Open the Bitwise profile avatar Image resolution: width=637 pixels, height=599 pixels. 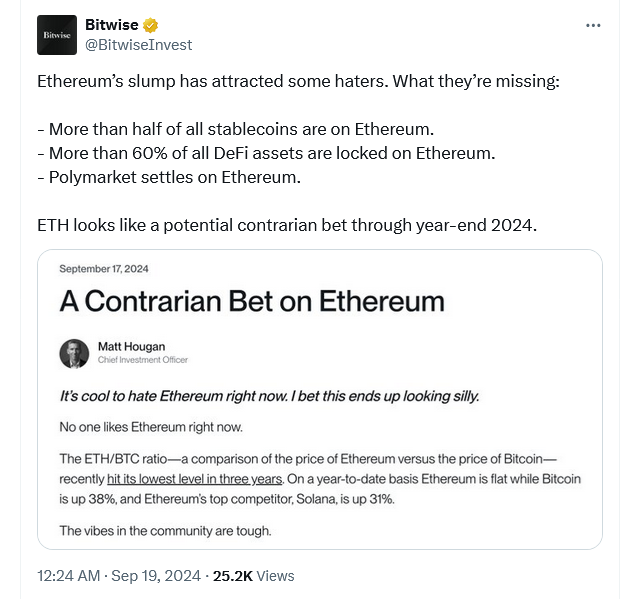pos(57,35)
